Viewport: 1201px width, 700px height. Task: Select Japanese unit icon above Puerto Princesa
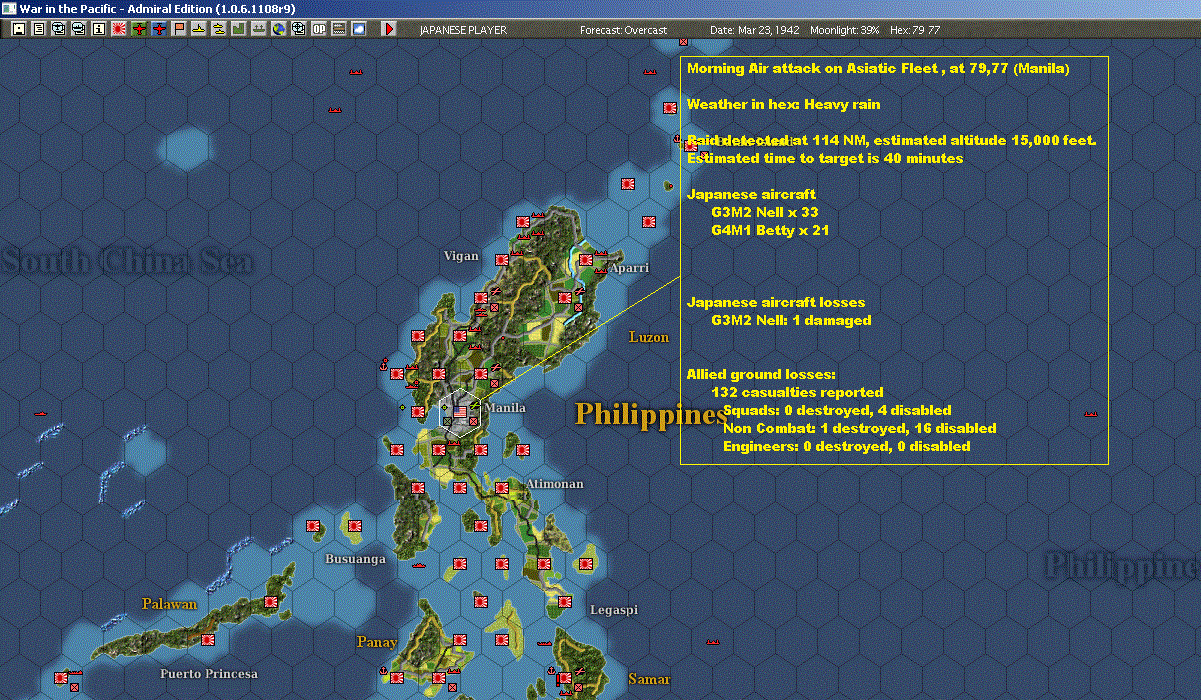click(208, 639)
